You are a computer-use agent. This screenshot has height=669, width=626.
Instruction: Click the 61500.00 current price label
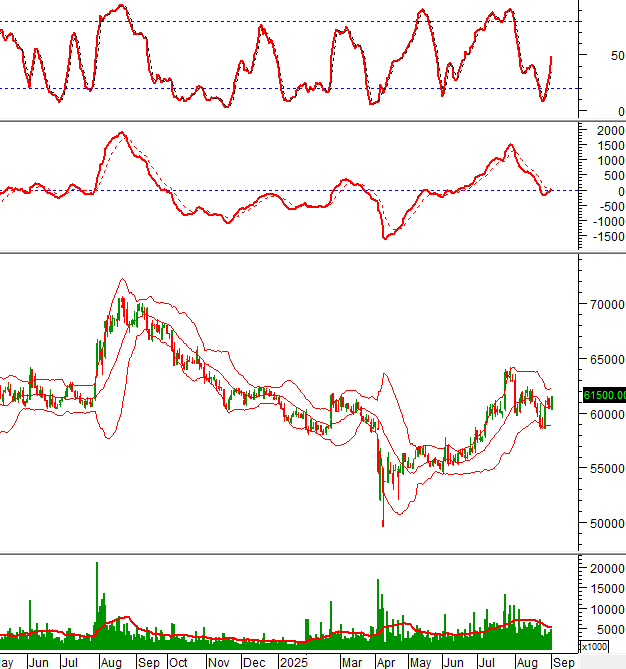click(603, 394)
